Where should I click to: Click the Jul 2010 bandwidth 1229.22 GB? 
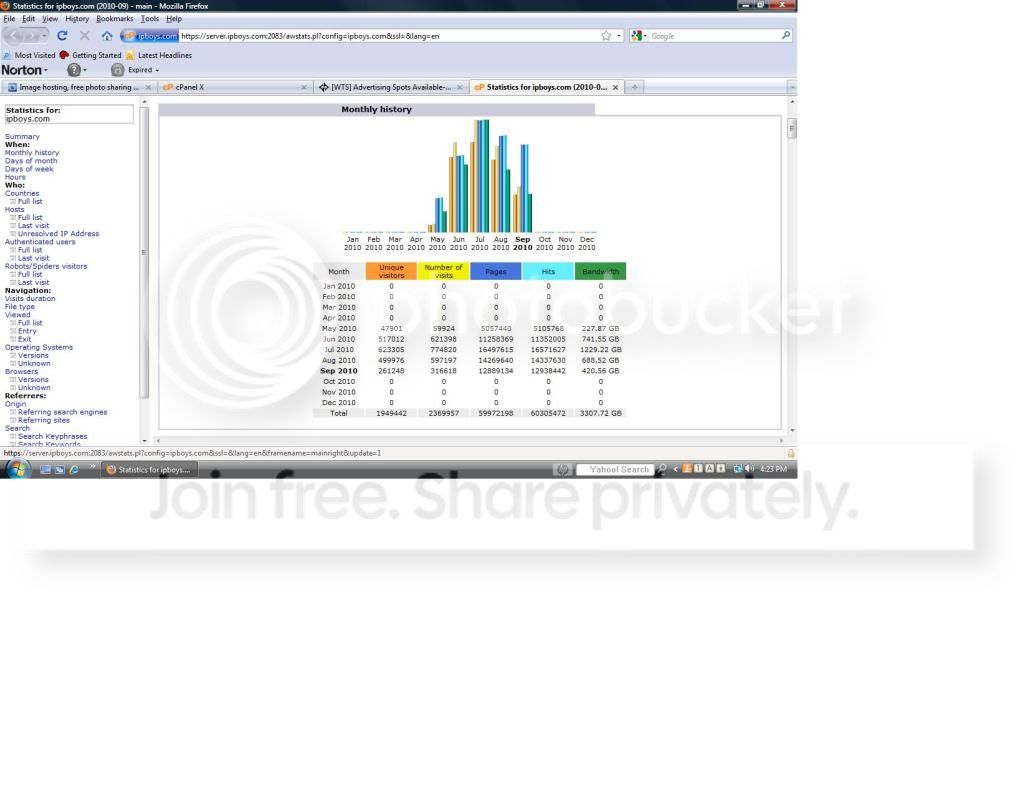coord(601,350)
